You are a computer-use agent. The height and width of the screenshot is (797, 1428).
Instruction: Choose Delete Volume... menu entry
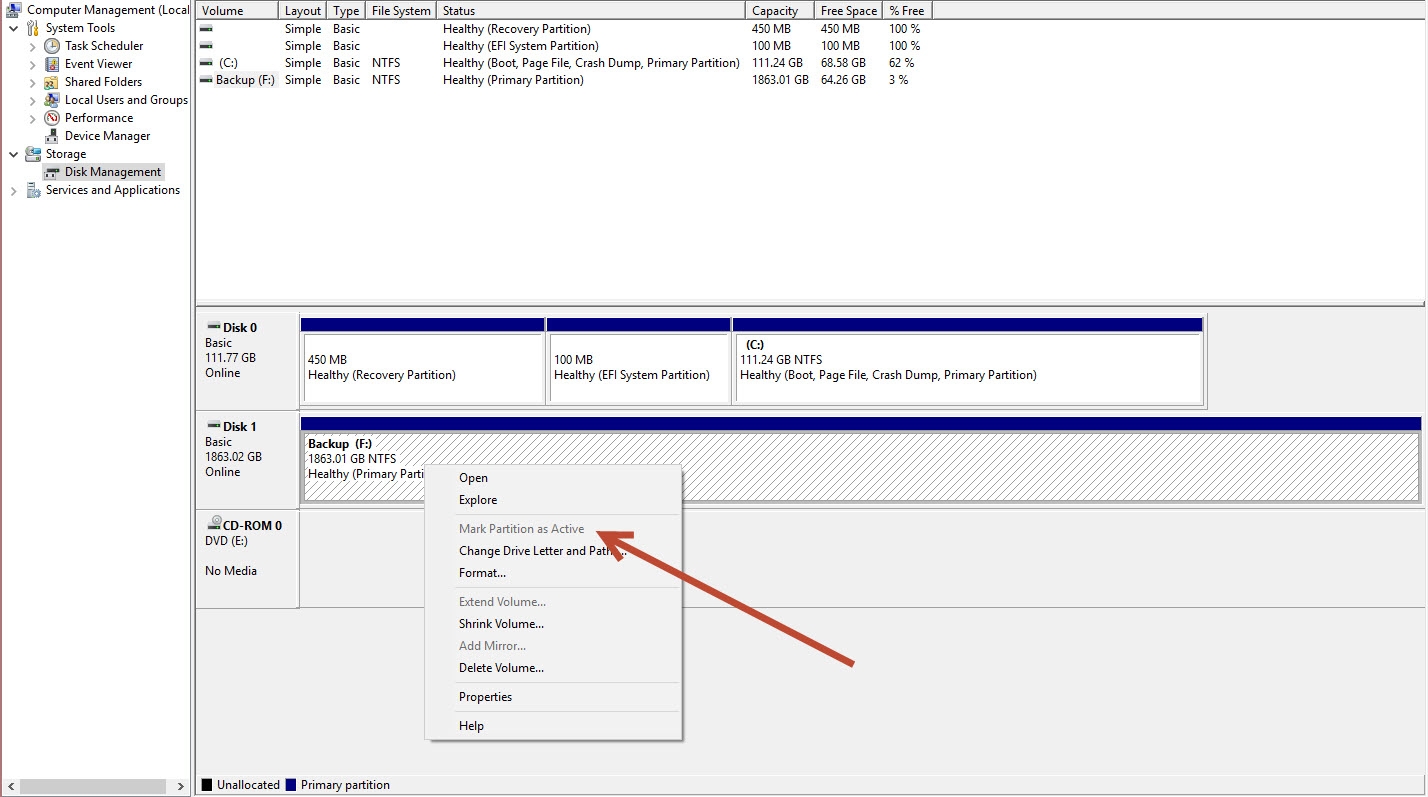click(501, 668)
